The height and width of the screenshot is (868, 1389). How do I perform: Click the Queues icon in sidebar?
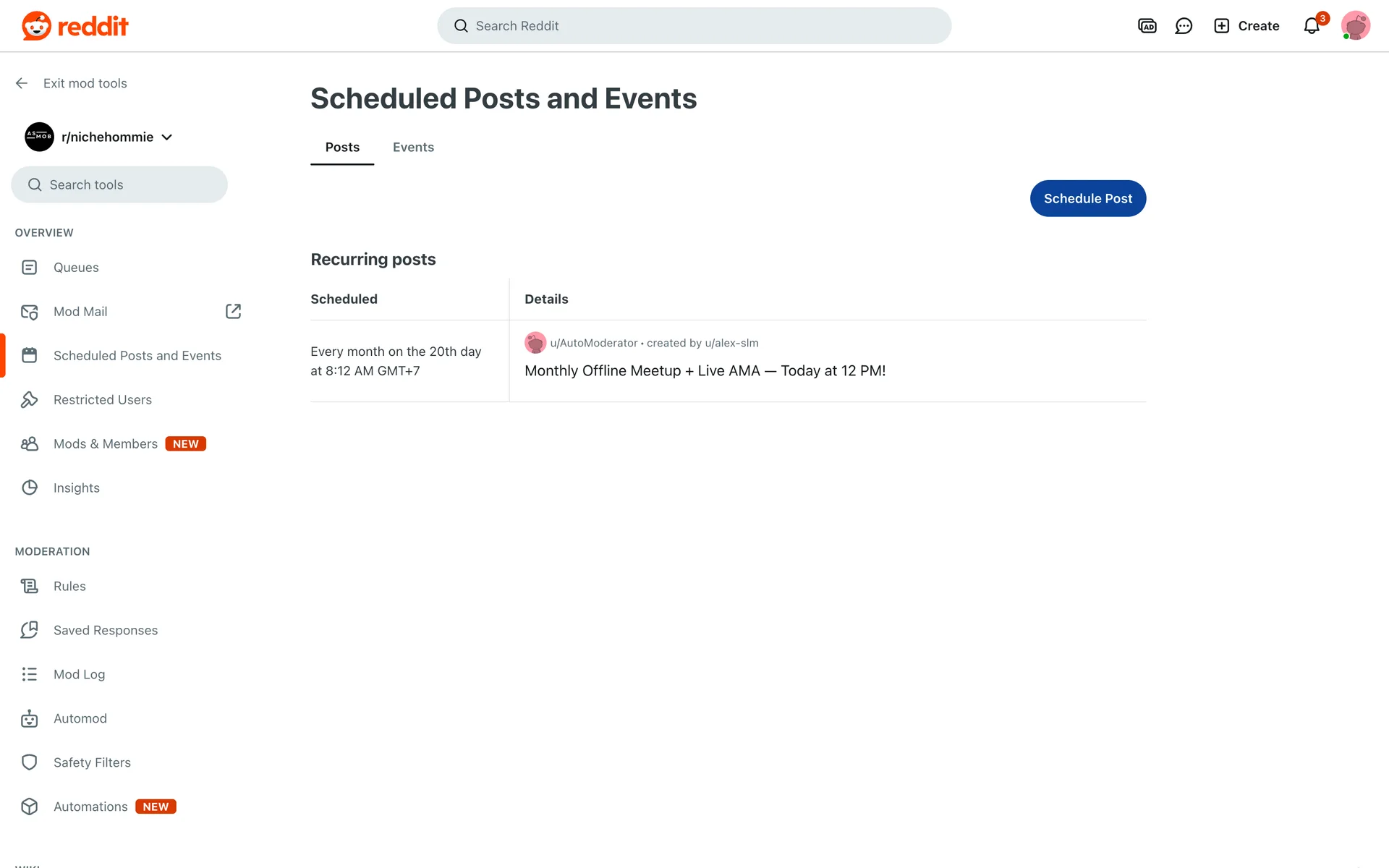pyautogui.click(x=29, y=268)
